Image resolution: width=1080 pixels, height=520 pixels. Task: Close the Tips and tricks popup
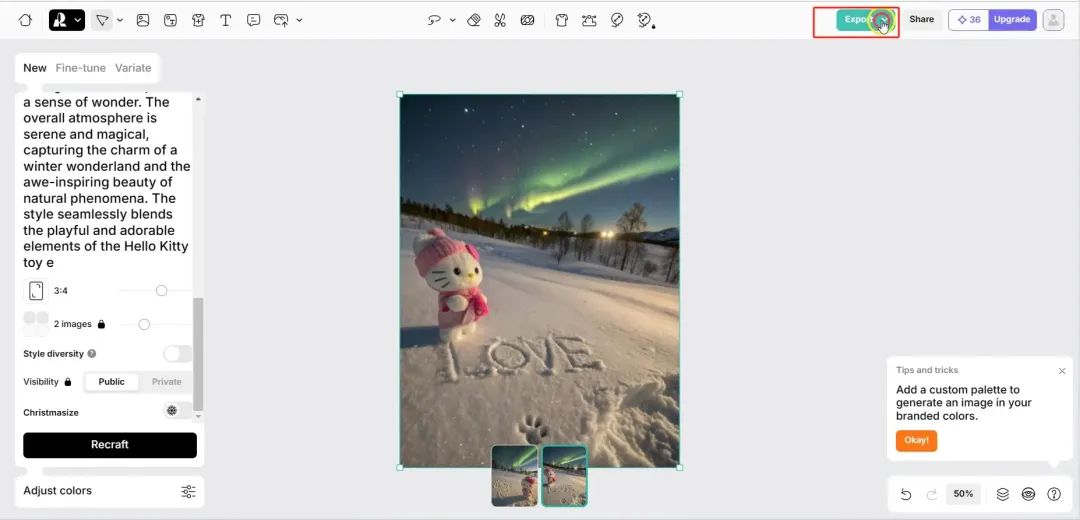click(x=1061, y=371)
